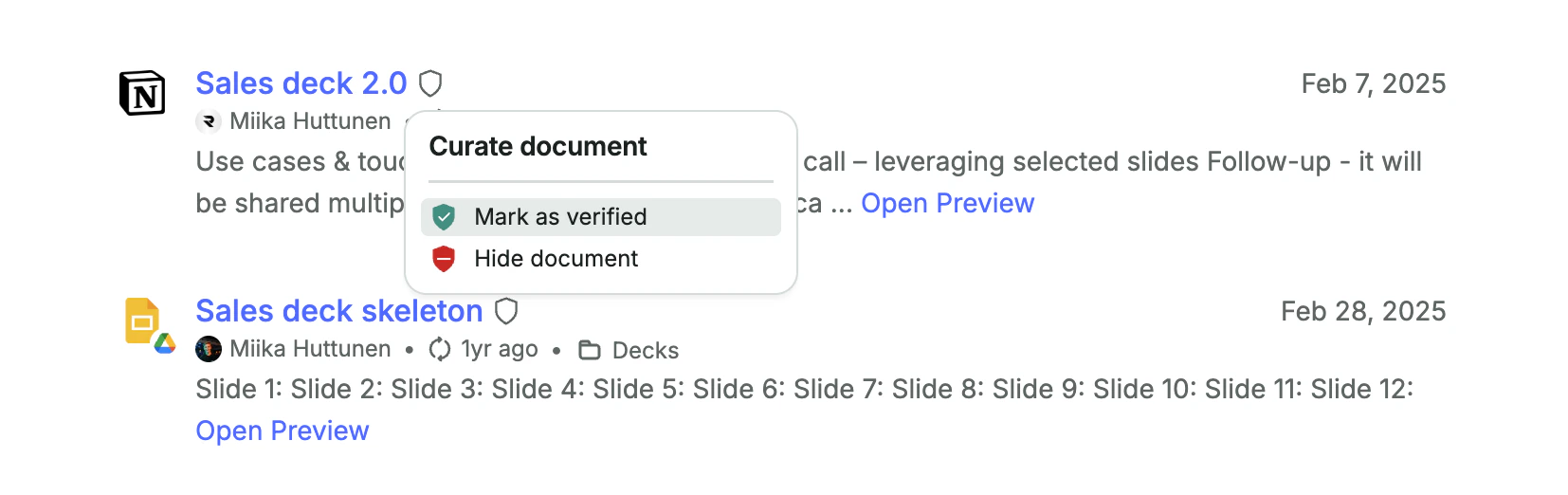Click the red hide shield icon

click(x=444, y=259)
